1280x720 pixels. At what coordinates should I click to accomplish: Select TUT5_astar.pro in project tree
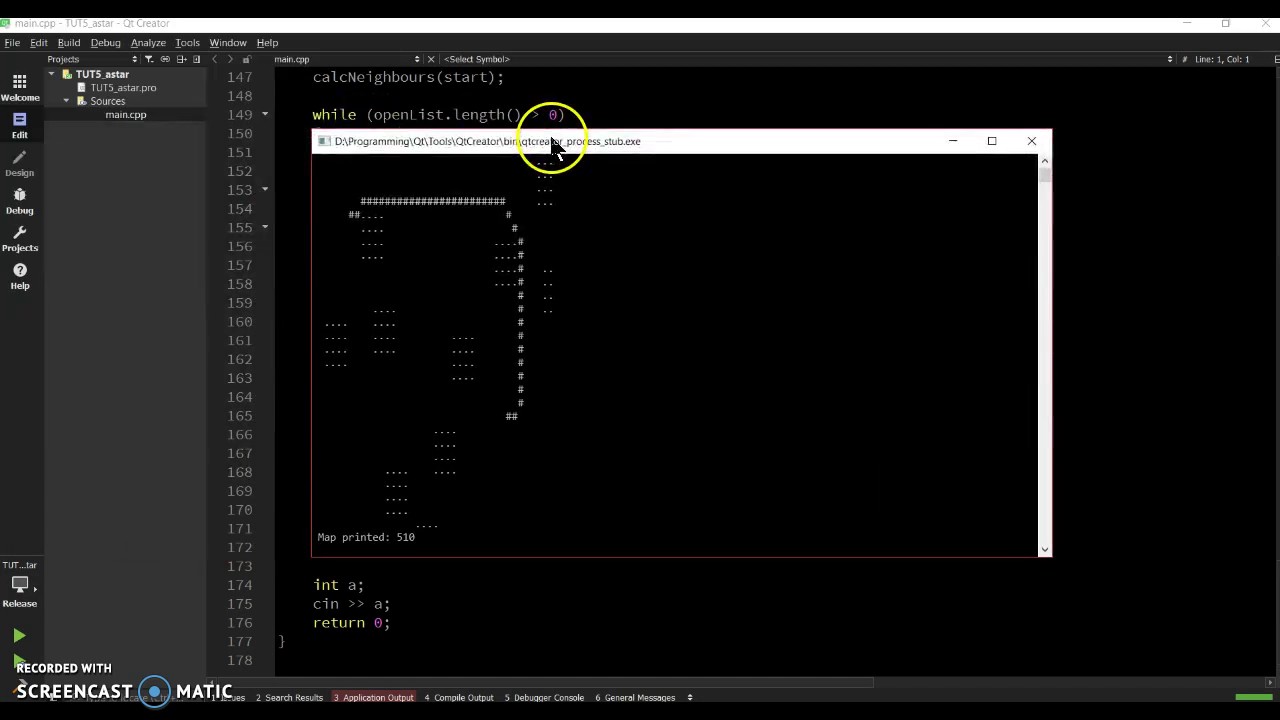click(123, 88)
